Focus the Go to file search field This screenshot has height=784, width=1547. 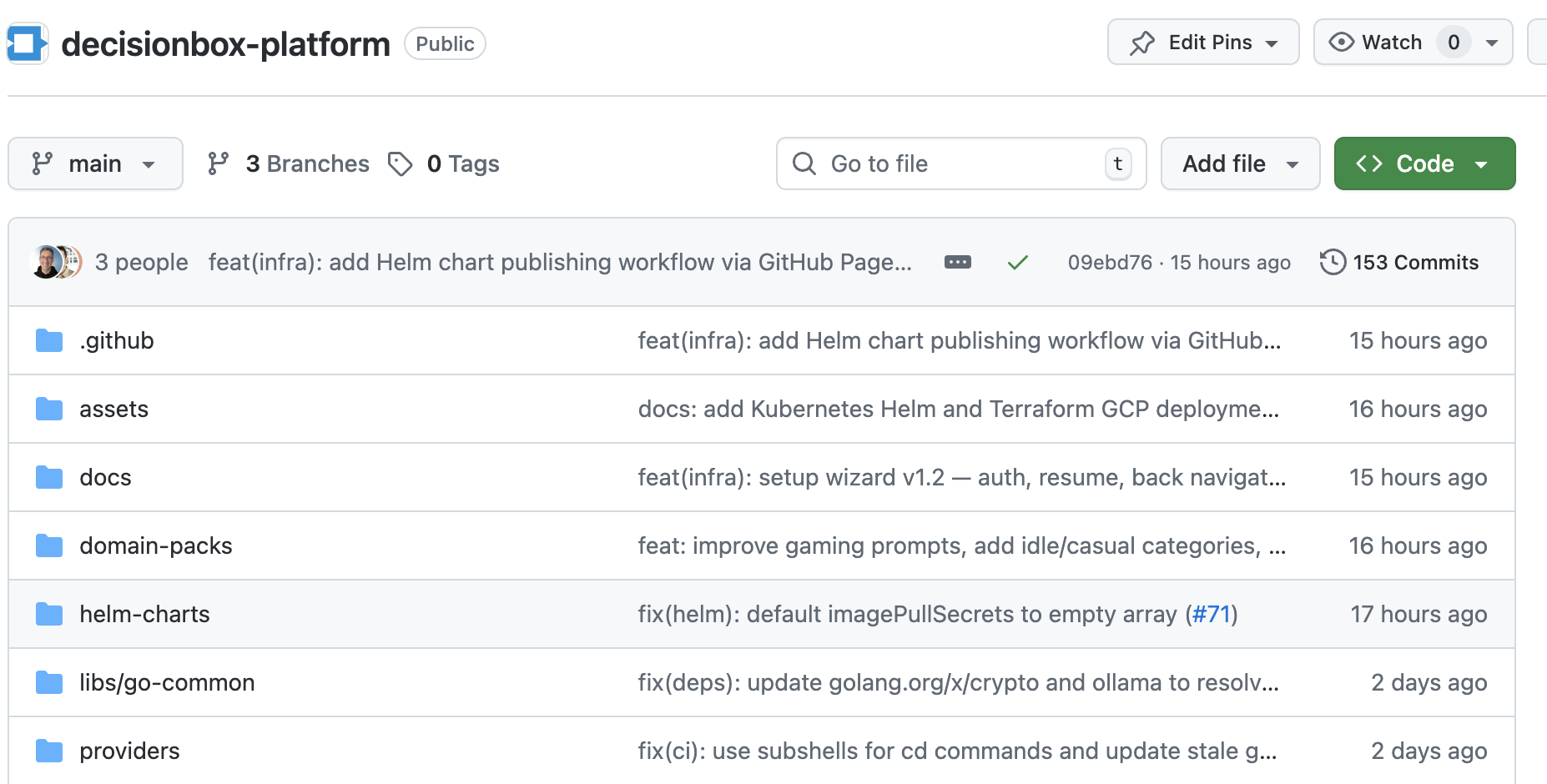tap(960, 164)
